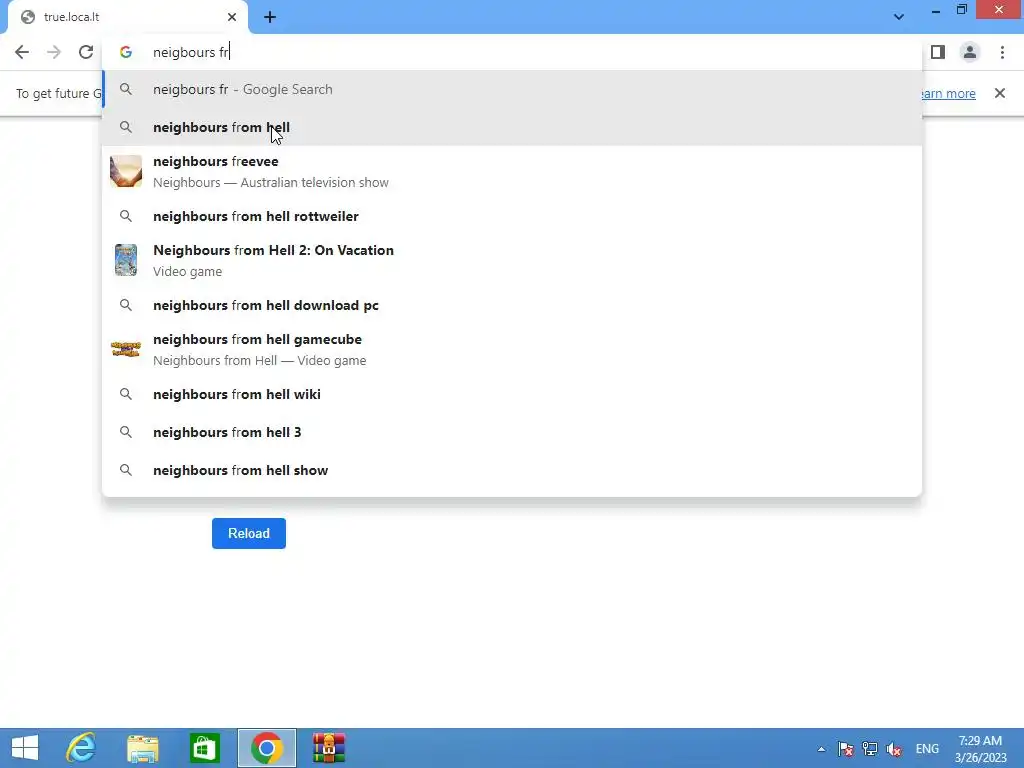The height and width of the screenshot is (768, 1024).
Task: Close the true.loca.lt tab
Action: click(232, 17)
